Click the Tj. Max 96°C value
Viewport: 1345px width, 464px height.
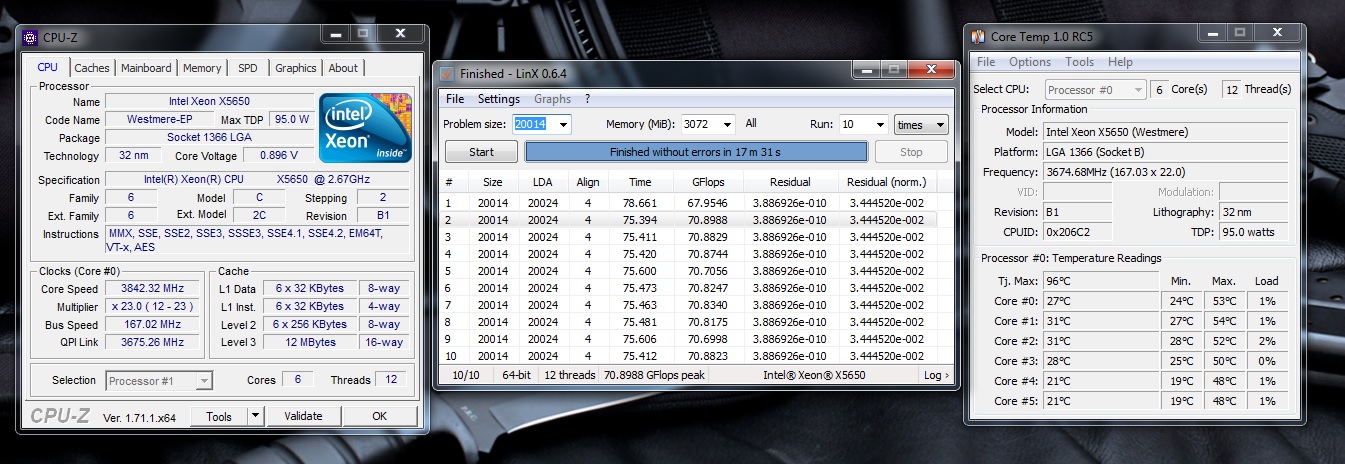pyautogui.click(x=1100, y=281)
